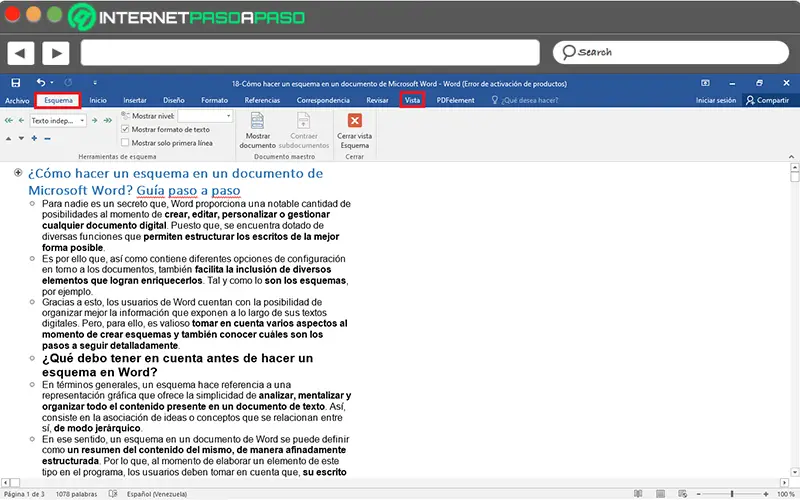The width and height of the screenshot is (800, 500).
Task: Switch to the Inicio tab
Action: click(98, 101)
